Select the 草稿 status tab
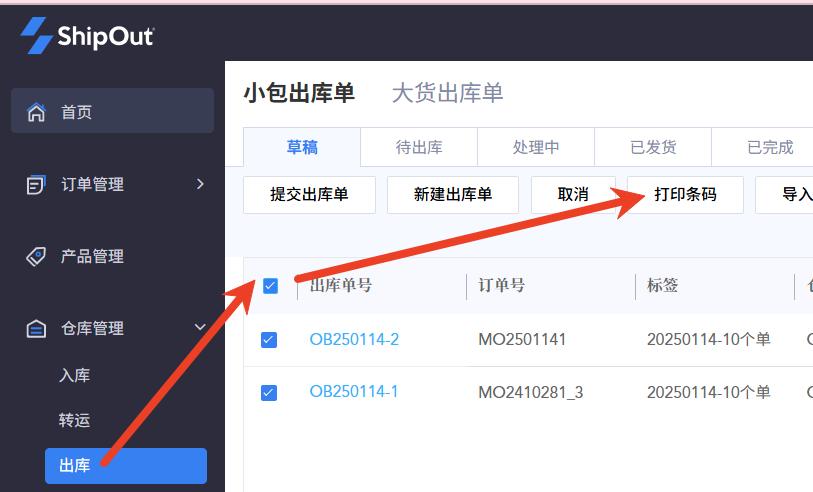 coord(302,147)
